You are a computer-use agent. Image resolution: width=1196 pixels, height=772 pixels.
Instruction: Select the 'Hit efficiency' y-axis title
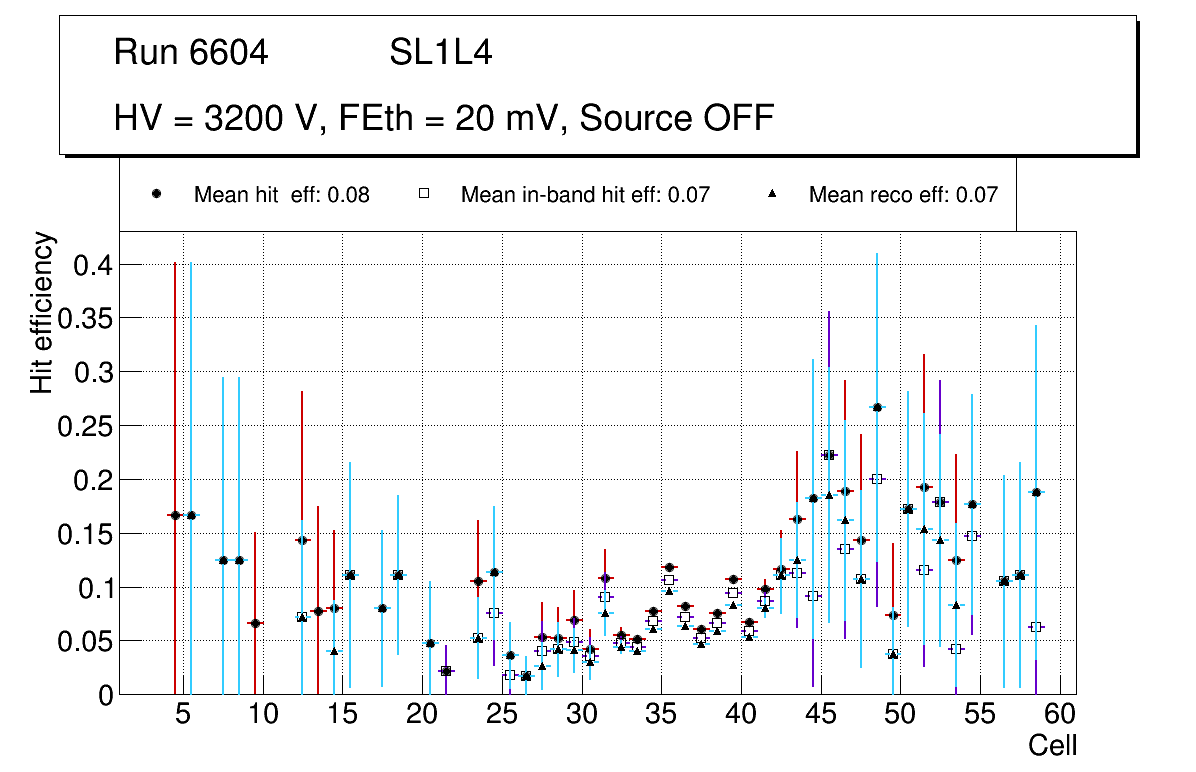[x=42, y=313]
